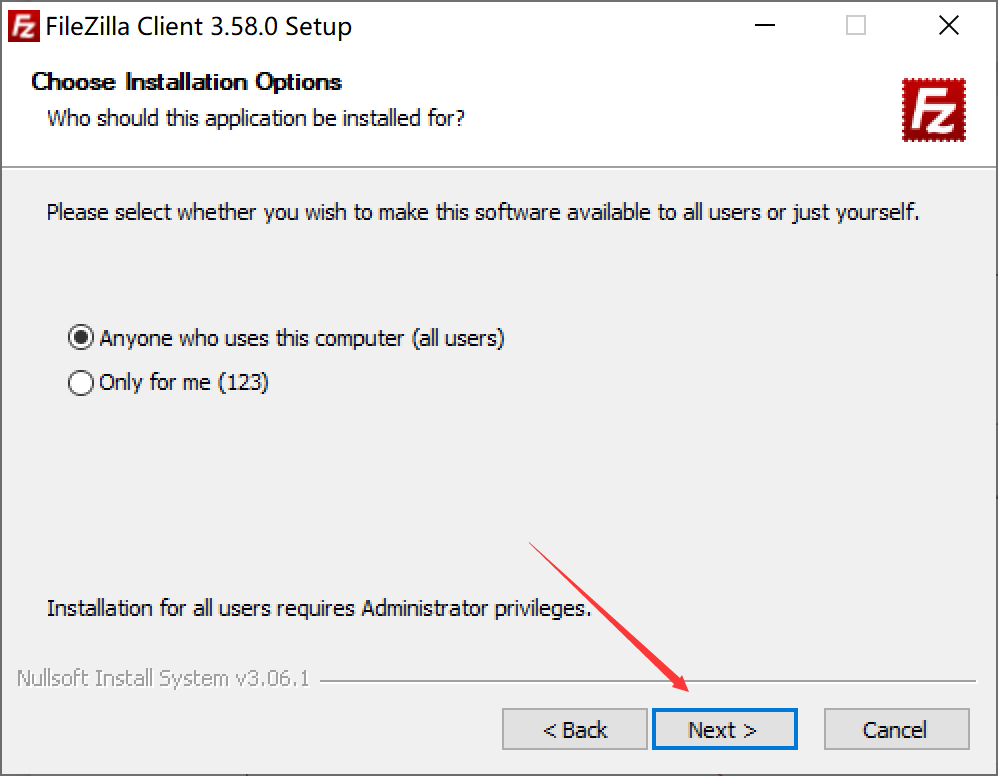This screenshot has height=776, width=998.
Task: Click the Administrator privileges note text
Action: pyautogui.click(x=319, y=609)
